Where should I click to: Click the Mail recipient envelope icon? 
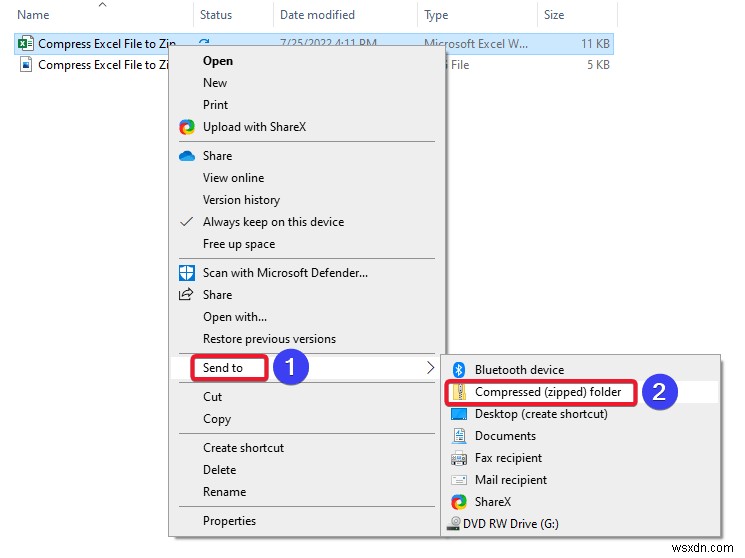(x=459, y=480)
